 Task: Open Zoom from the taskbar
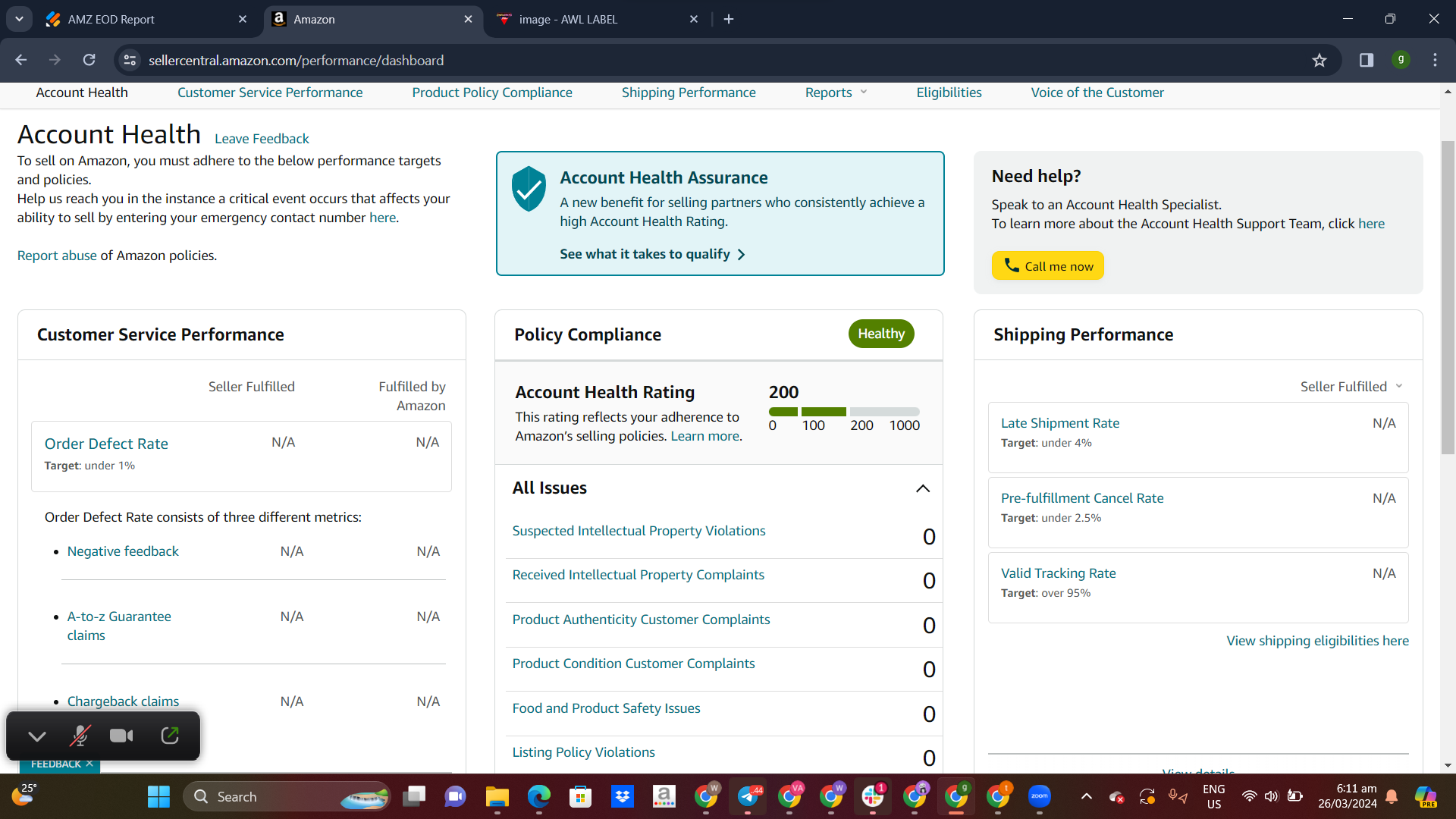(x=1039, y=796)
